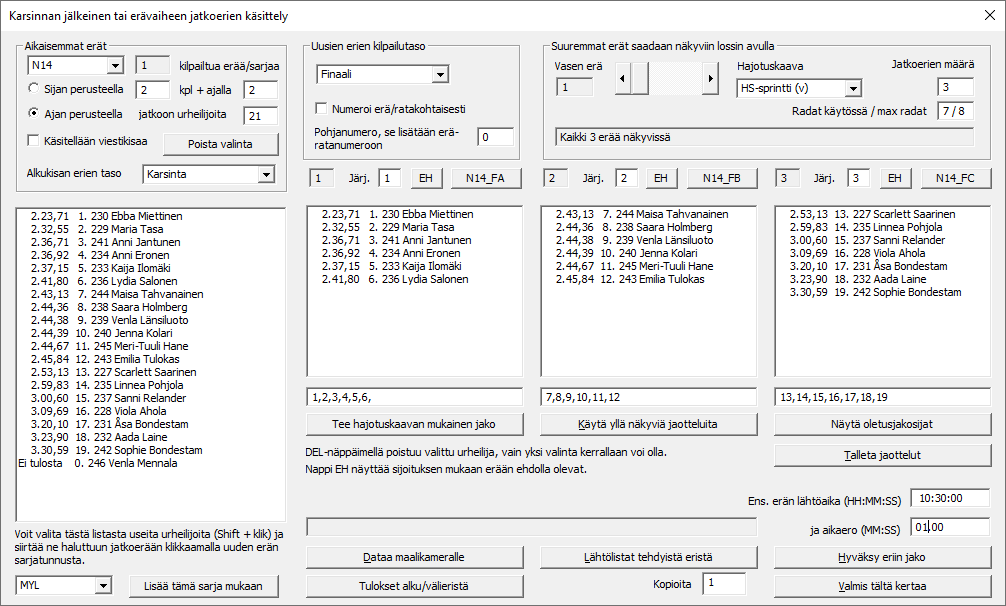This screenshot has height=606, width=1006.
Task: Click the right arrow of the Vasen erä scrollbar
Action: pos(710,78)
